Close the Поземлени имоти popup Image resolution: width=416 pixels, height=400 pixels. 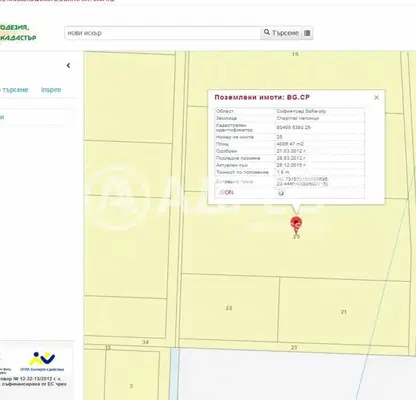click(376, 97)
